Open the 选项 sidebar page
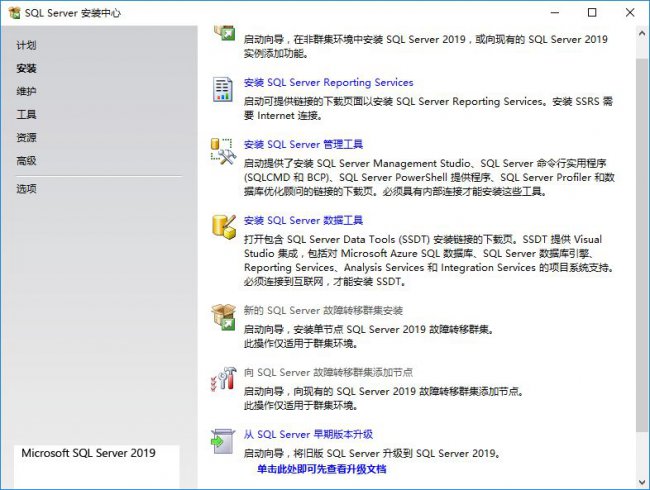 point(26,189)
